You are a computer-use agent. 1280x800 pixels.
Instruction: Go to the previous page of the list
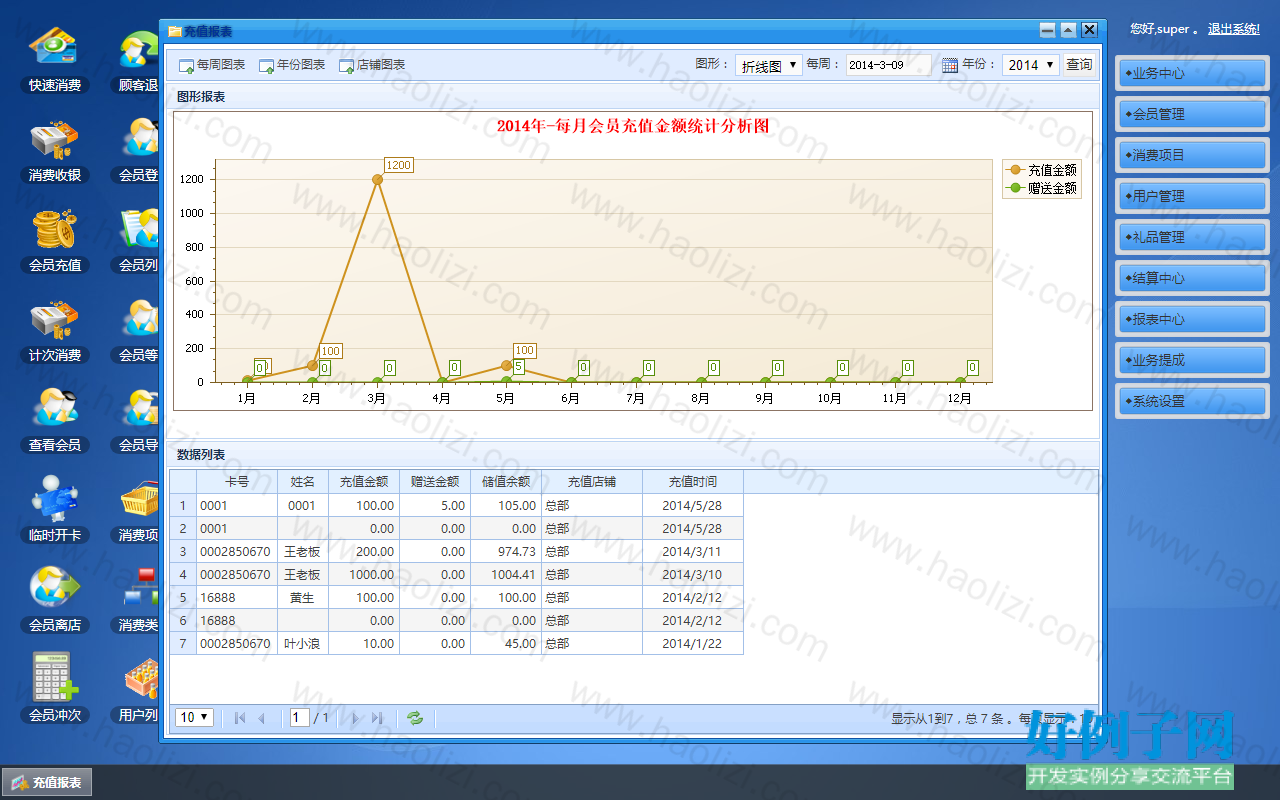[x=262, y=717]
